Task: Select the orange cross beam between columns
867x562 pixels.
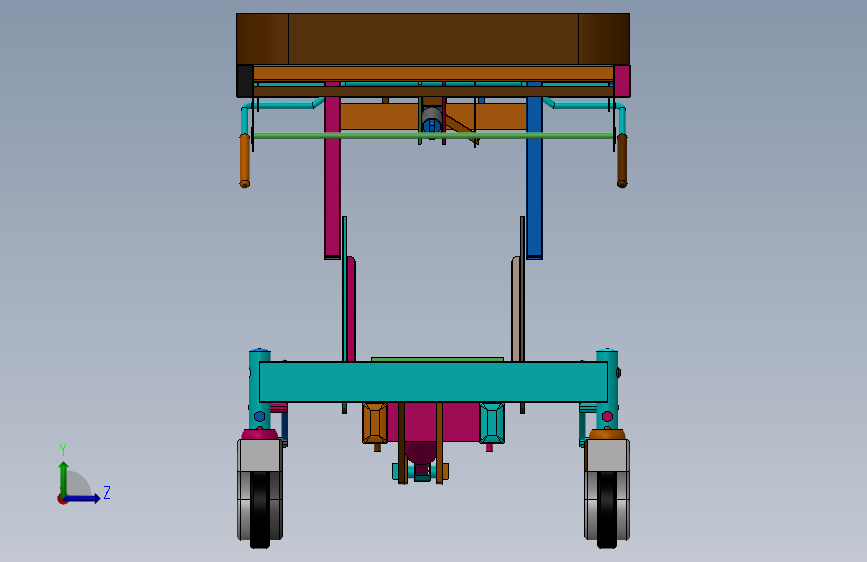Action: tap(382, 117)
